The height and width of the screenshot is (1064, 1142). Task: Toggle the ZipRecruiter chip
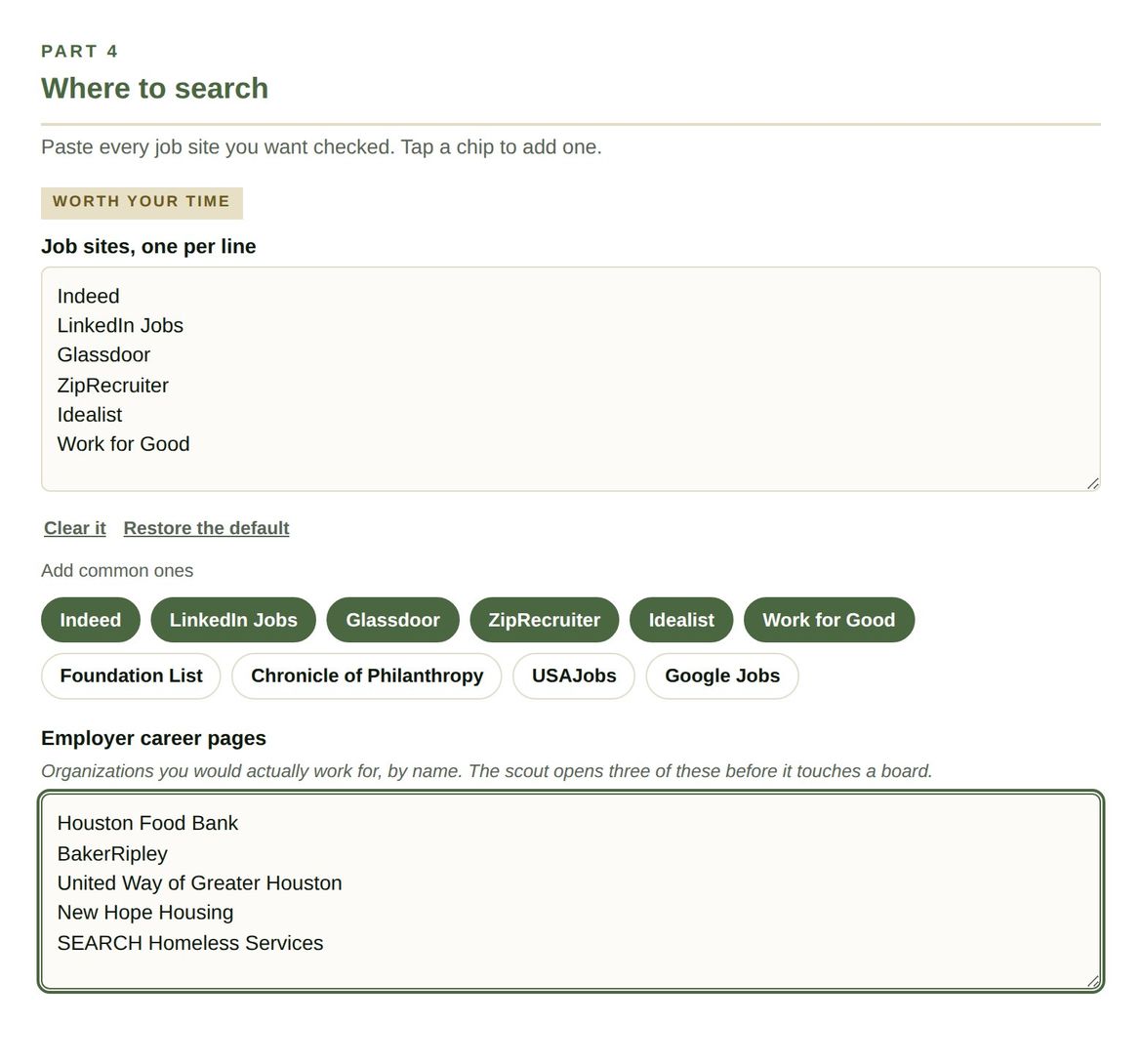coord(544,620)
